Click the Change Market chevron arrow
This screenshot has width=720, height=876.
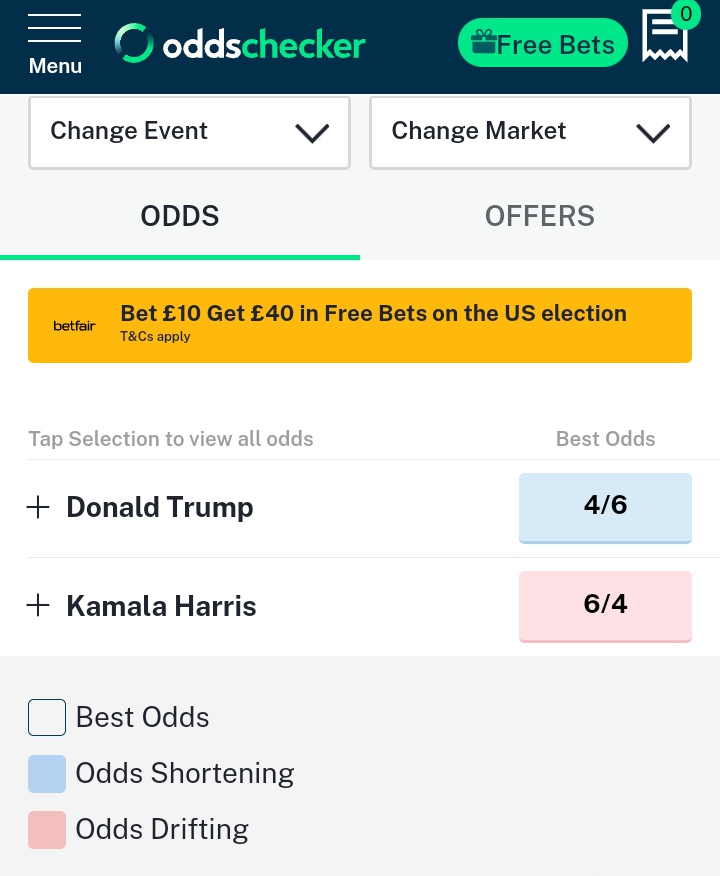pyautogui.click(x=653, y=134)
